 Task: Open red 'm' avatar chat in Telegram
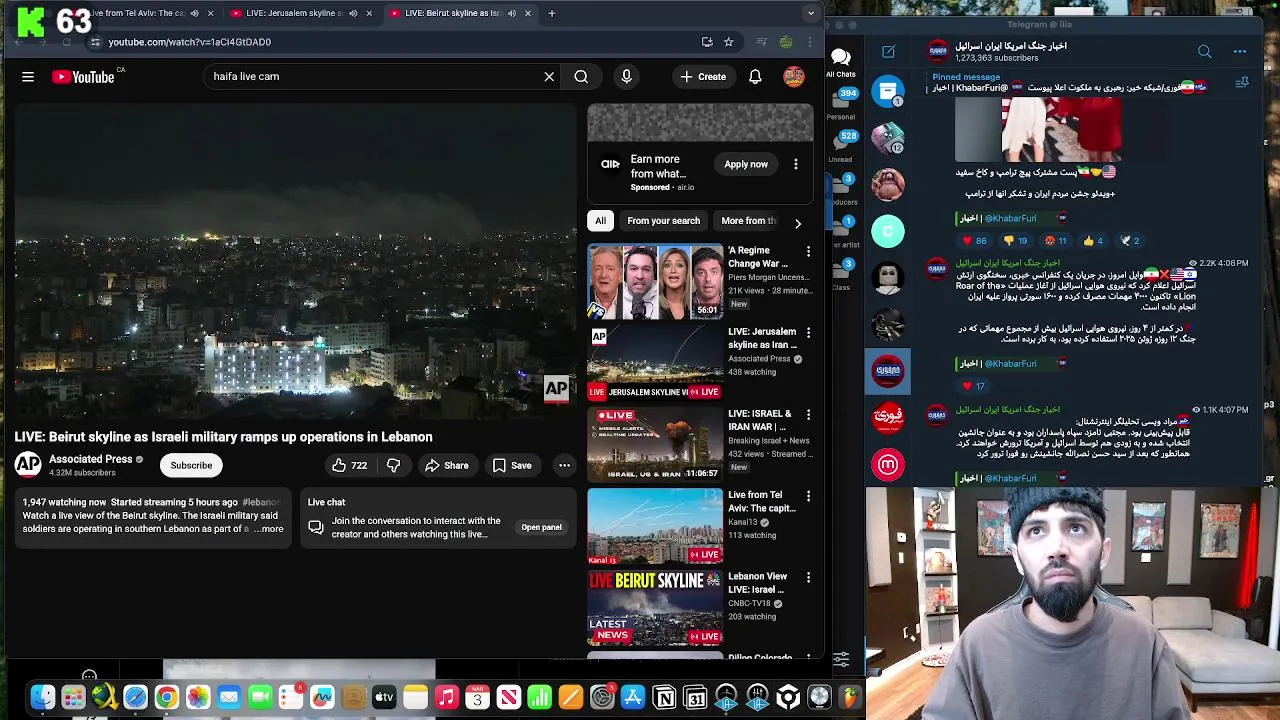888,464
